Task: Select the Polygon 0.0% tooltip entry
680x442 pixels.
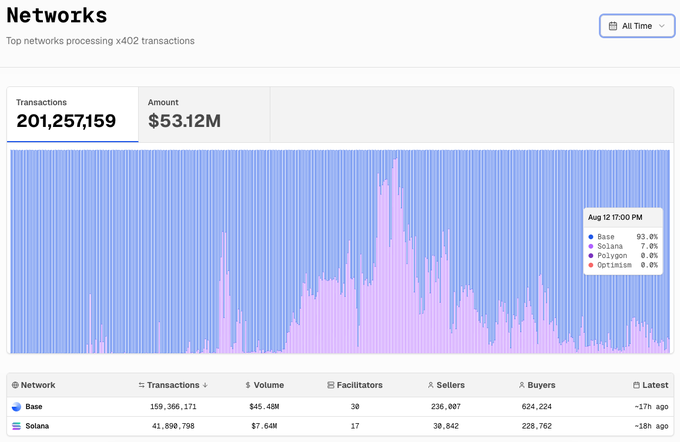Action: tap(623, 255)
